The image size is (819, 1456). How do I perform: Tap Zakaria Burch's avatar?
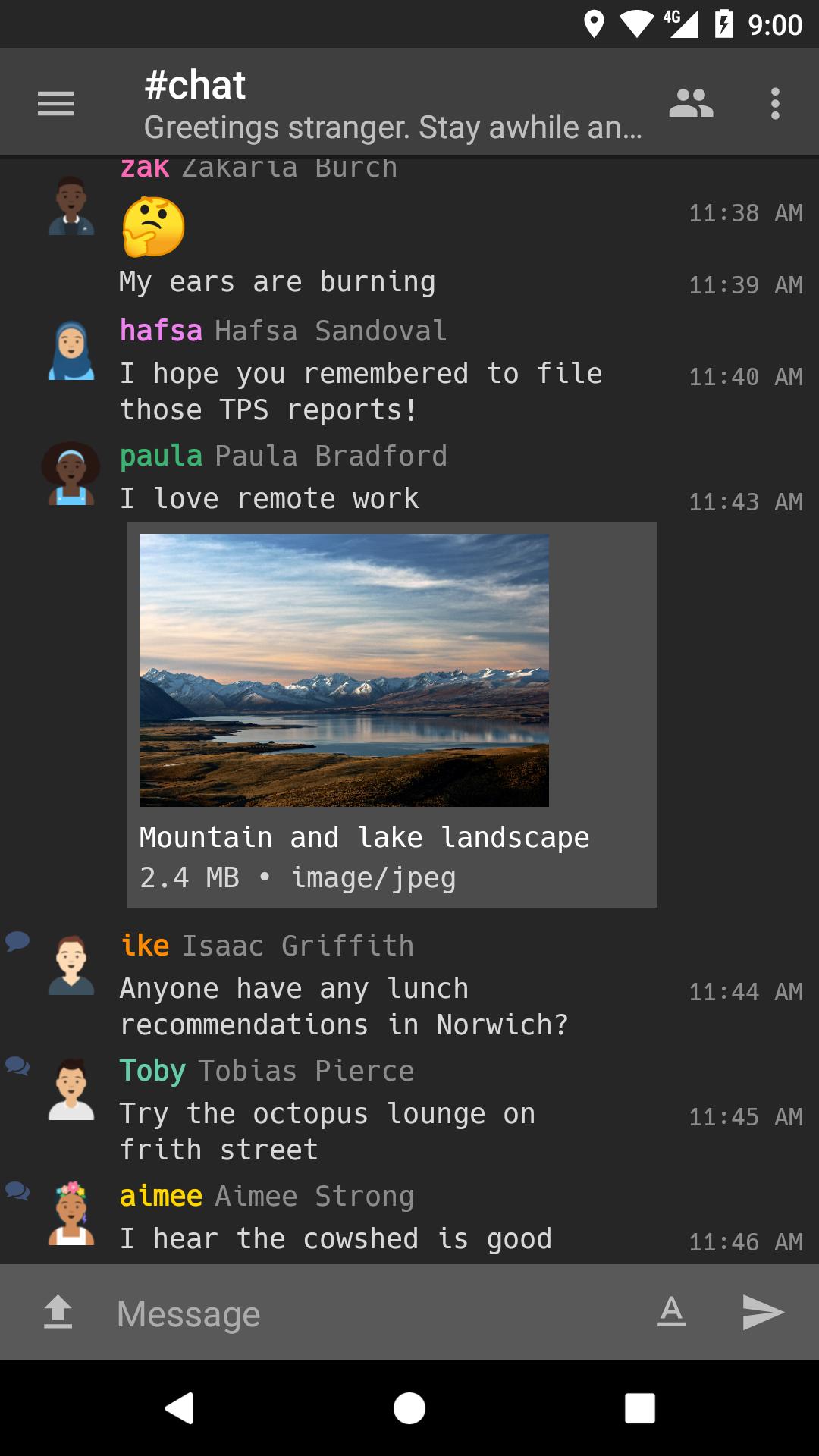(x=71, y=206)
